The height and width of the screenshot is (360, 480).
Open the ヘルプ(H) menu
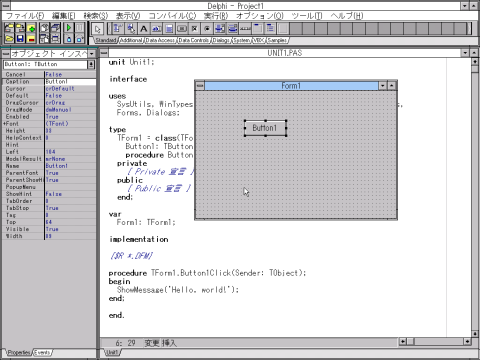347,16
